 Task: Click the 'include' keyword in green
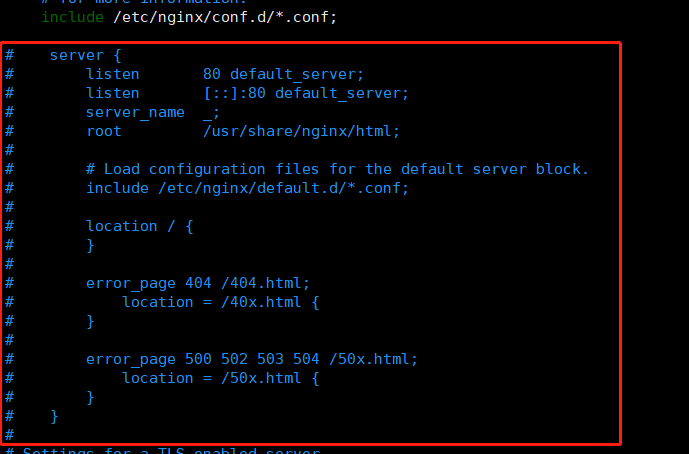click(73, 17)
